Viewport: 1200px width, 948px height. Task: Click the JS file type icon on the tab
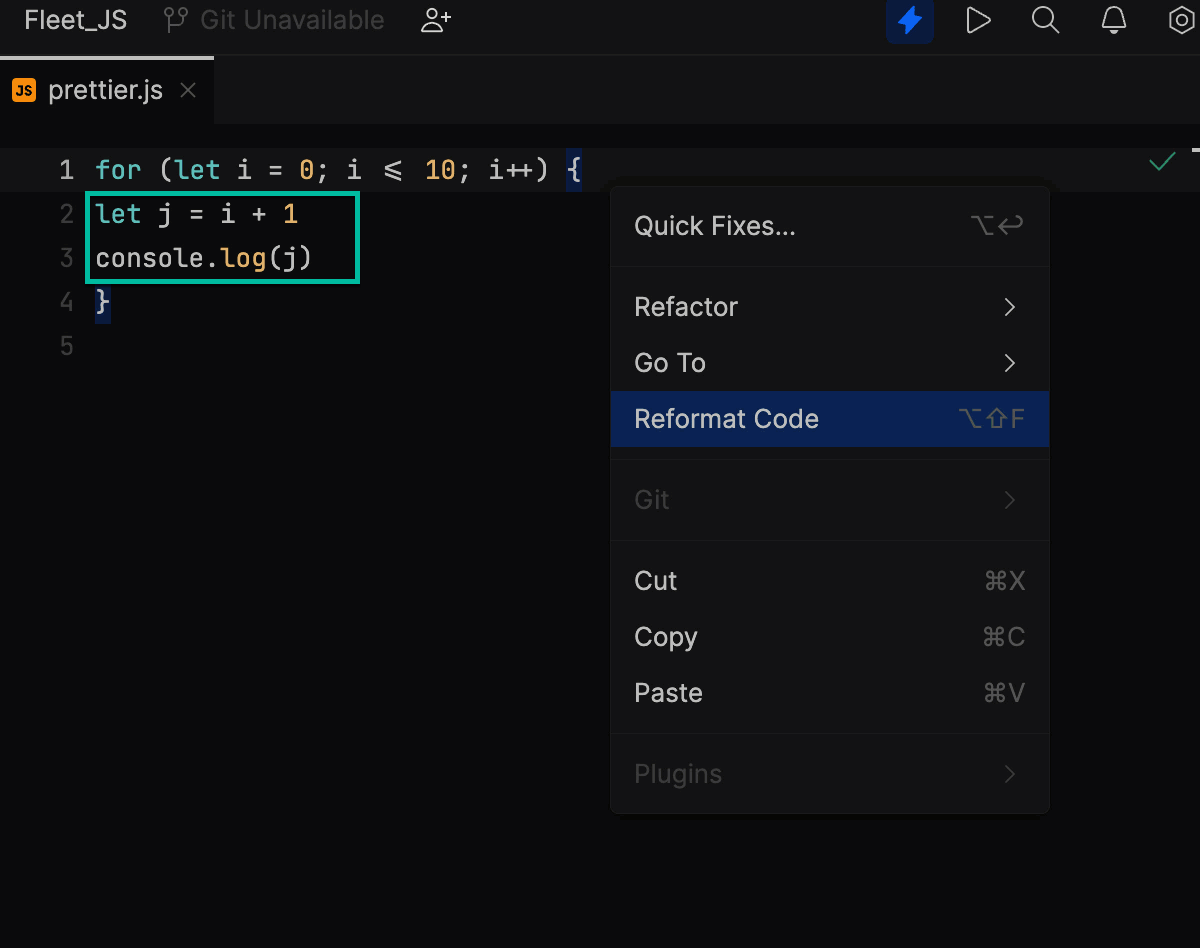point(25,89)
